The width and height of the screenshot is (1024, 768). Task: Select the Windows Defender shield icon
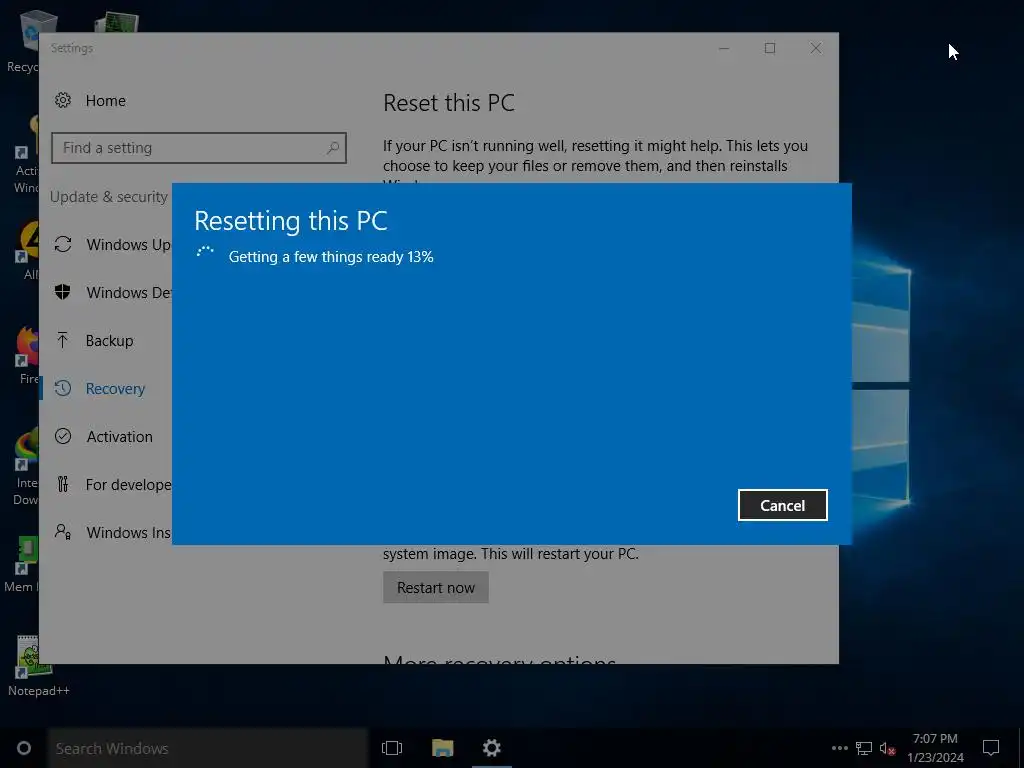[63, 292]
